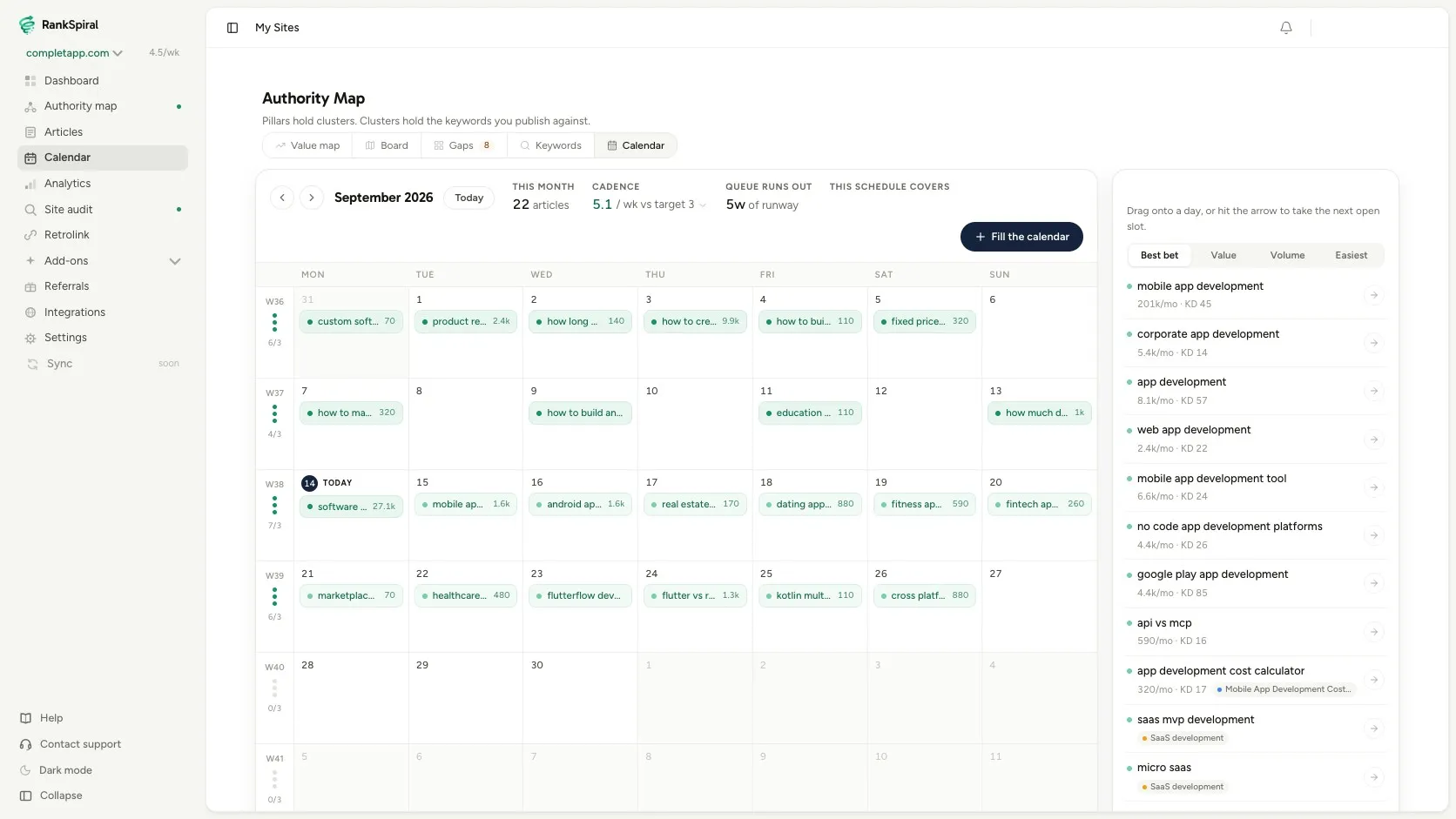This screenshot has width=1456, height=819.
Task: Collapse the sidebar
Action: (x=51, y=796)
